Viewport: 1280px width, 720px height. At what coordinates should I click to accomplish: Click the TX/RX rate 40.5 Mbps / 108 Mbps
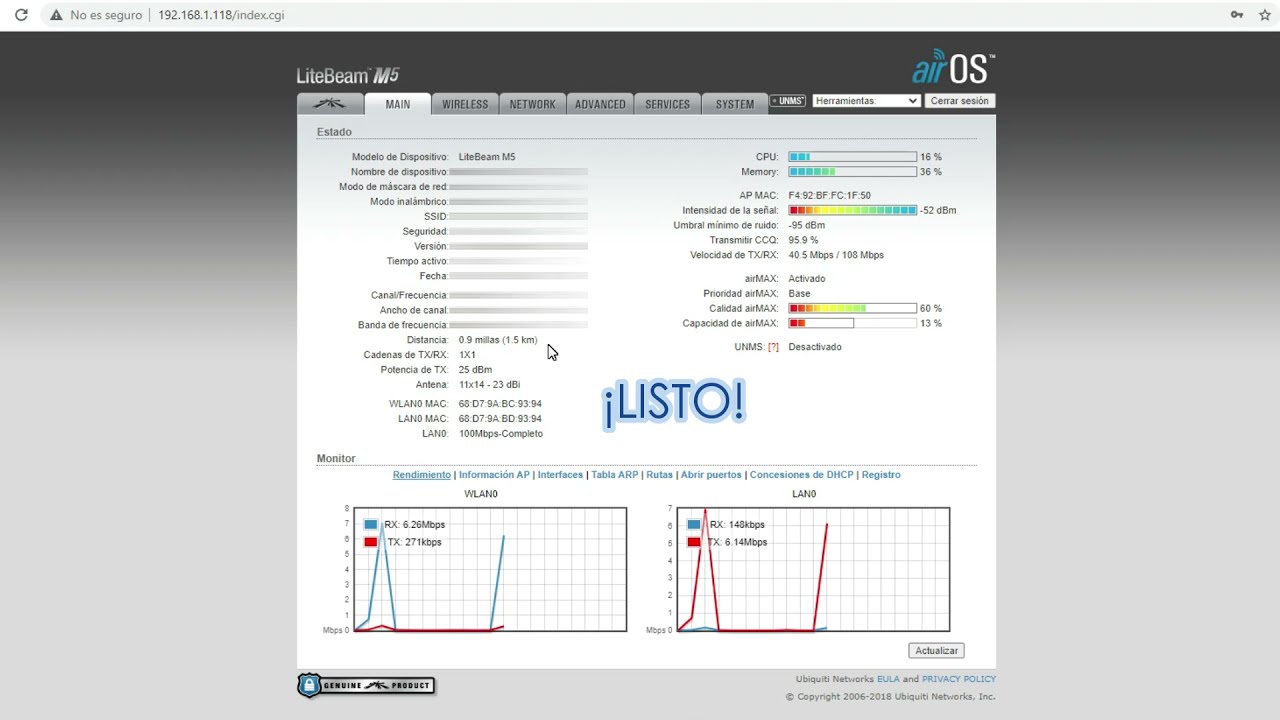tap(836, 255)
